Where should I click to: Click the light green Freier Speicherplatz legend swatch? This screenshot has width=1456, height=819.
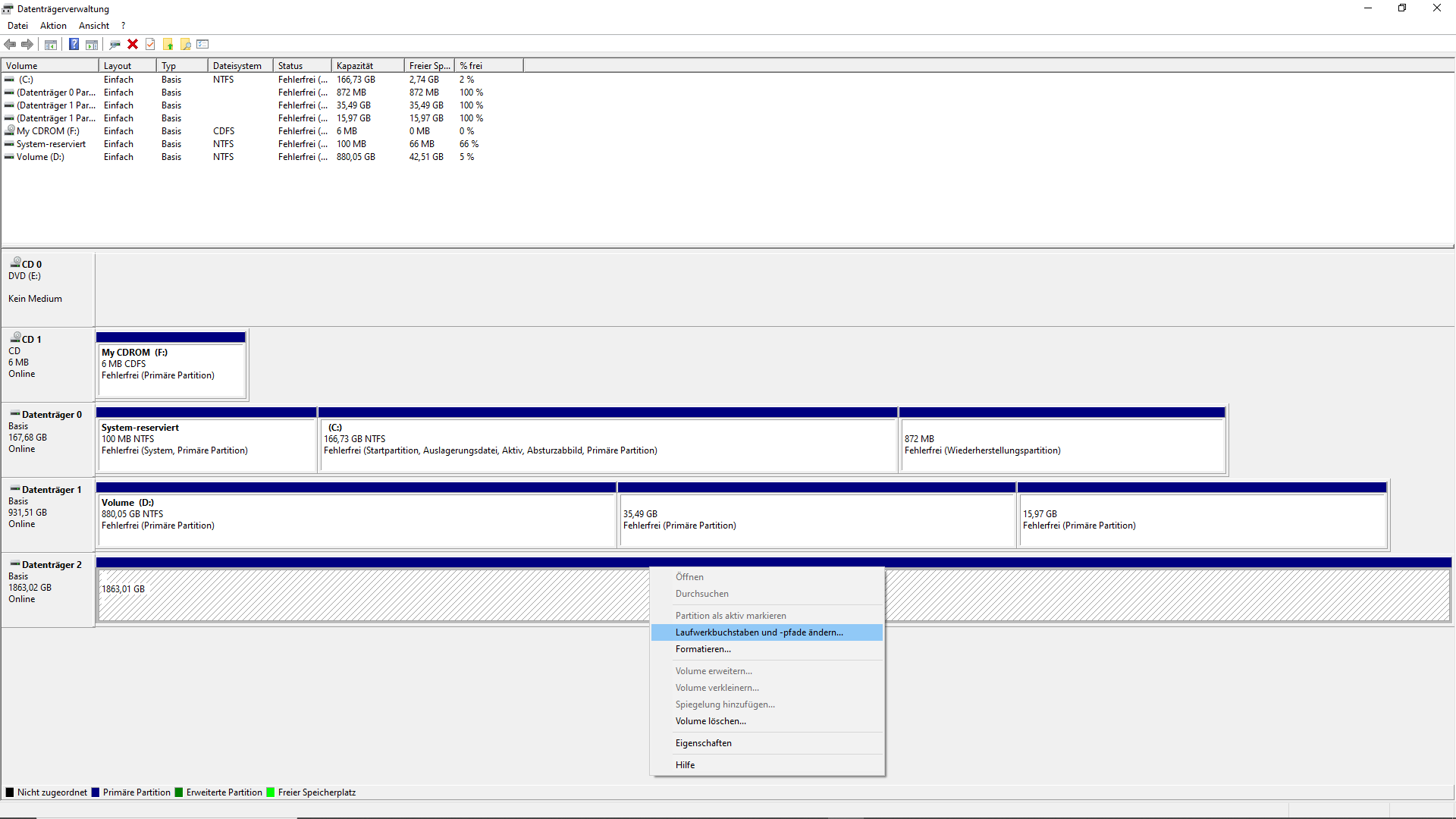click(271, 792)
